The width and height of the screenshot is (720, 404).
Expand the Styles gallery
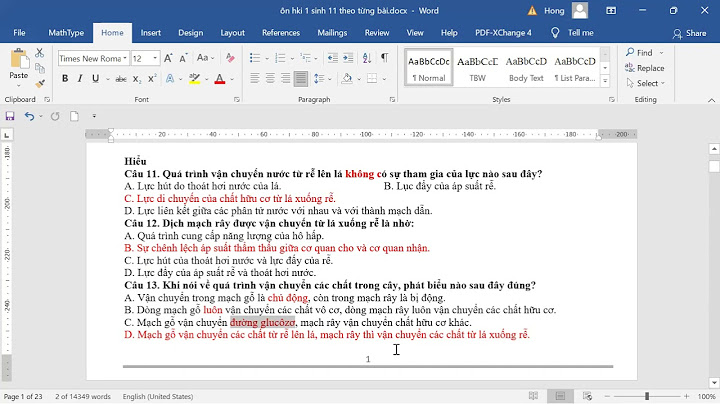click(605, 82)
